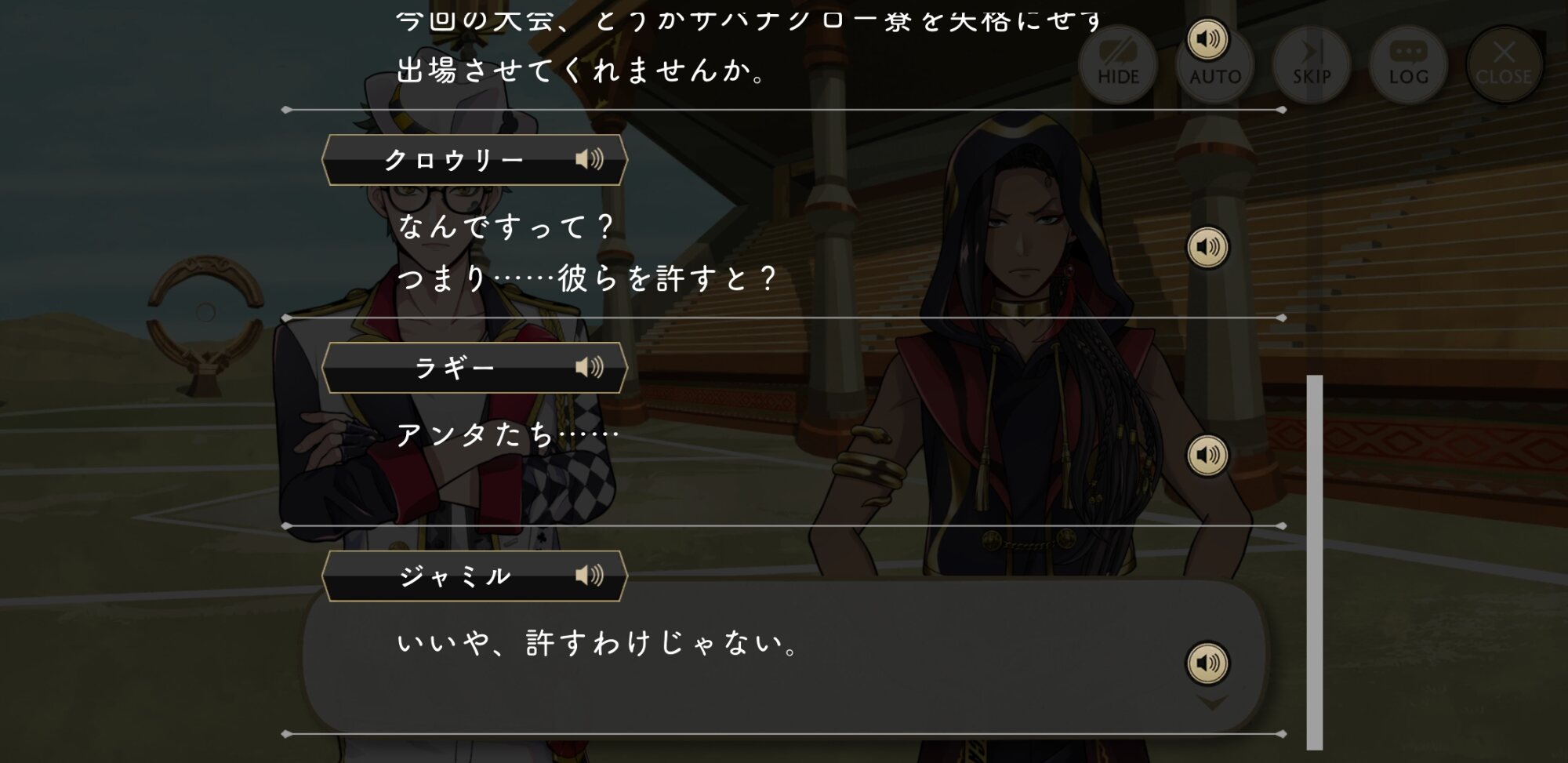Screen dimensions: 1568x763
Task: Skip the story with SKIP button
Action: (x=1312, y=64)
